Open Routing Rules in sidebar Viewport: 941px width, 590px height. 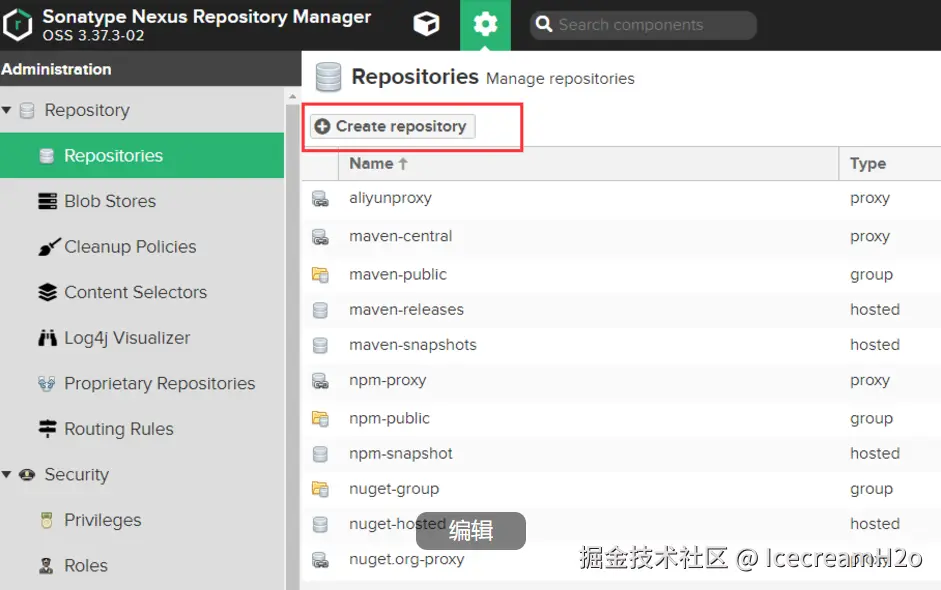tap(142, 429)
